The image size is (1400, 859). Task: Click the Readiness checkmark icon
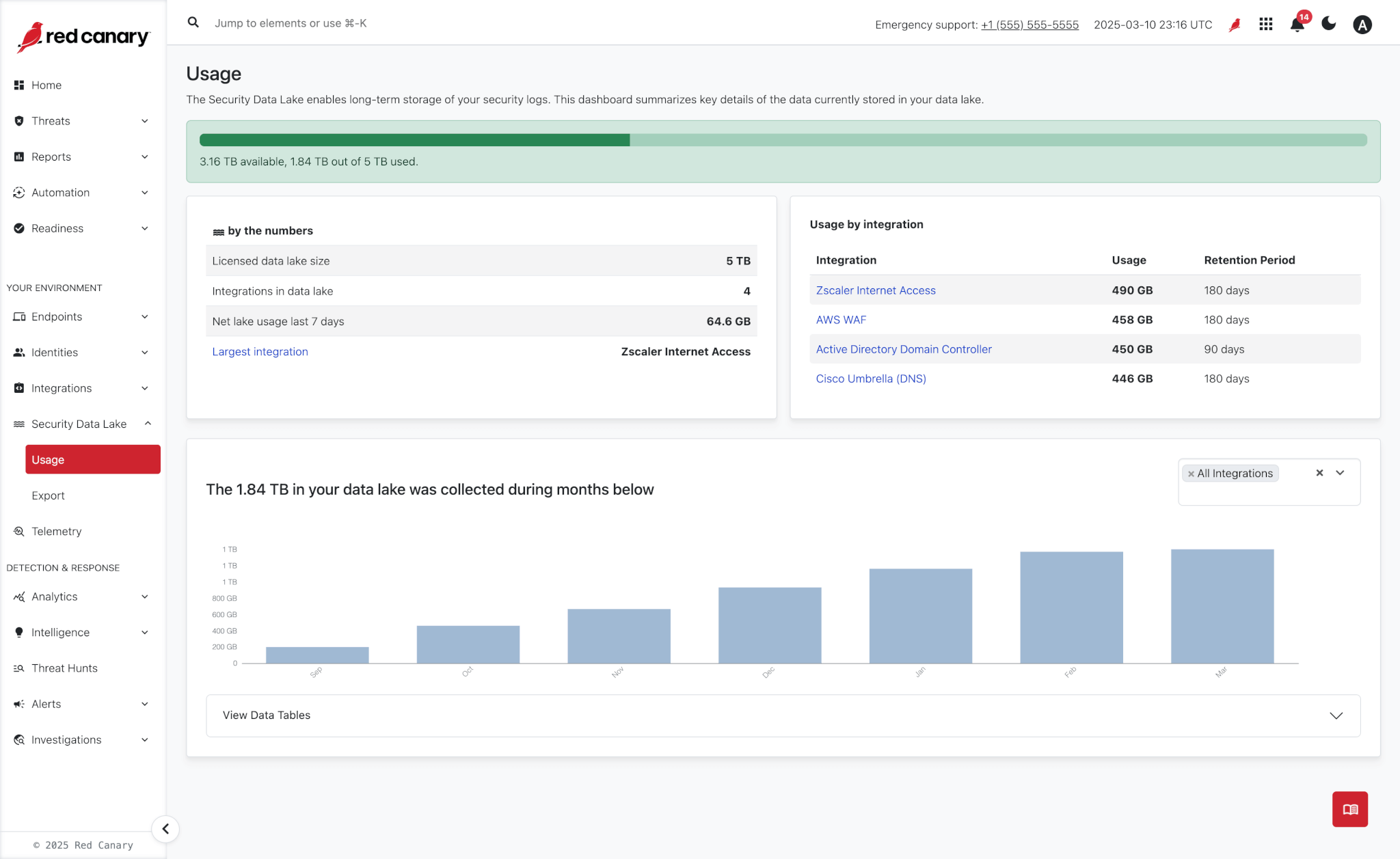(19, 228)
